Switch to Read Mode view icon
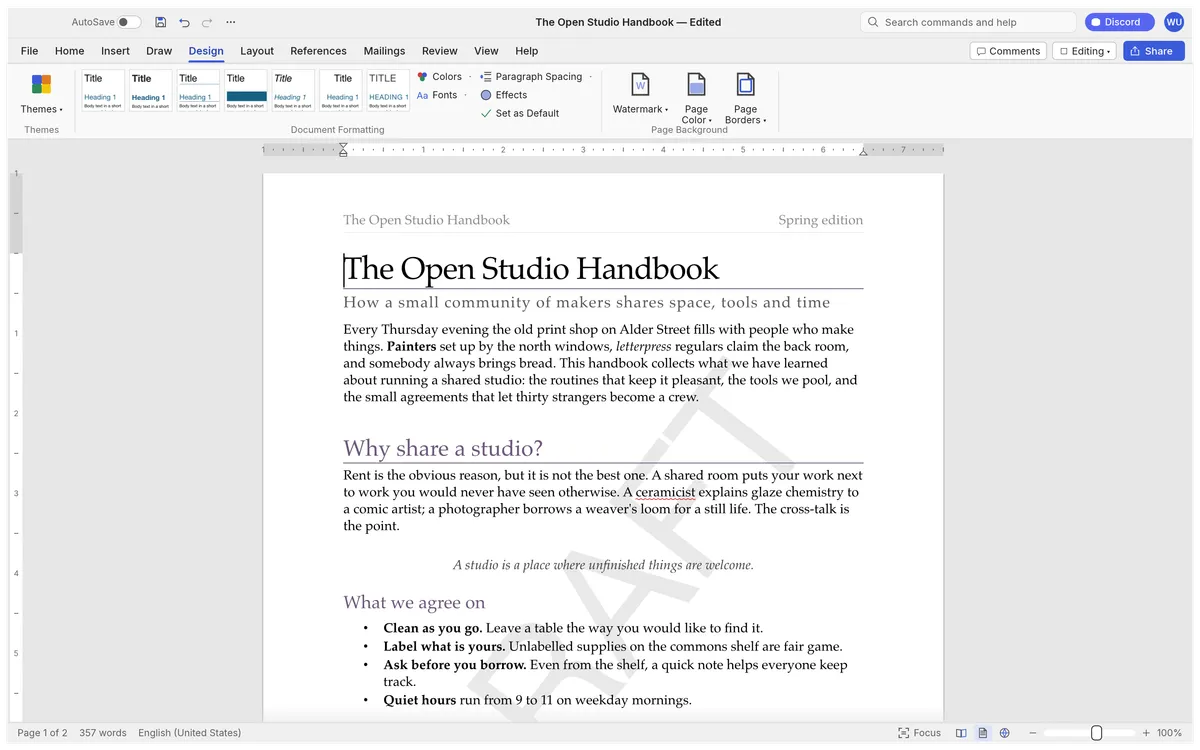 pyautogui.click(x=961, y=733)
